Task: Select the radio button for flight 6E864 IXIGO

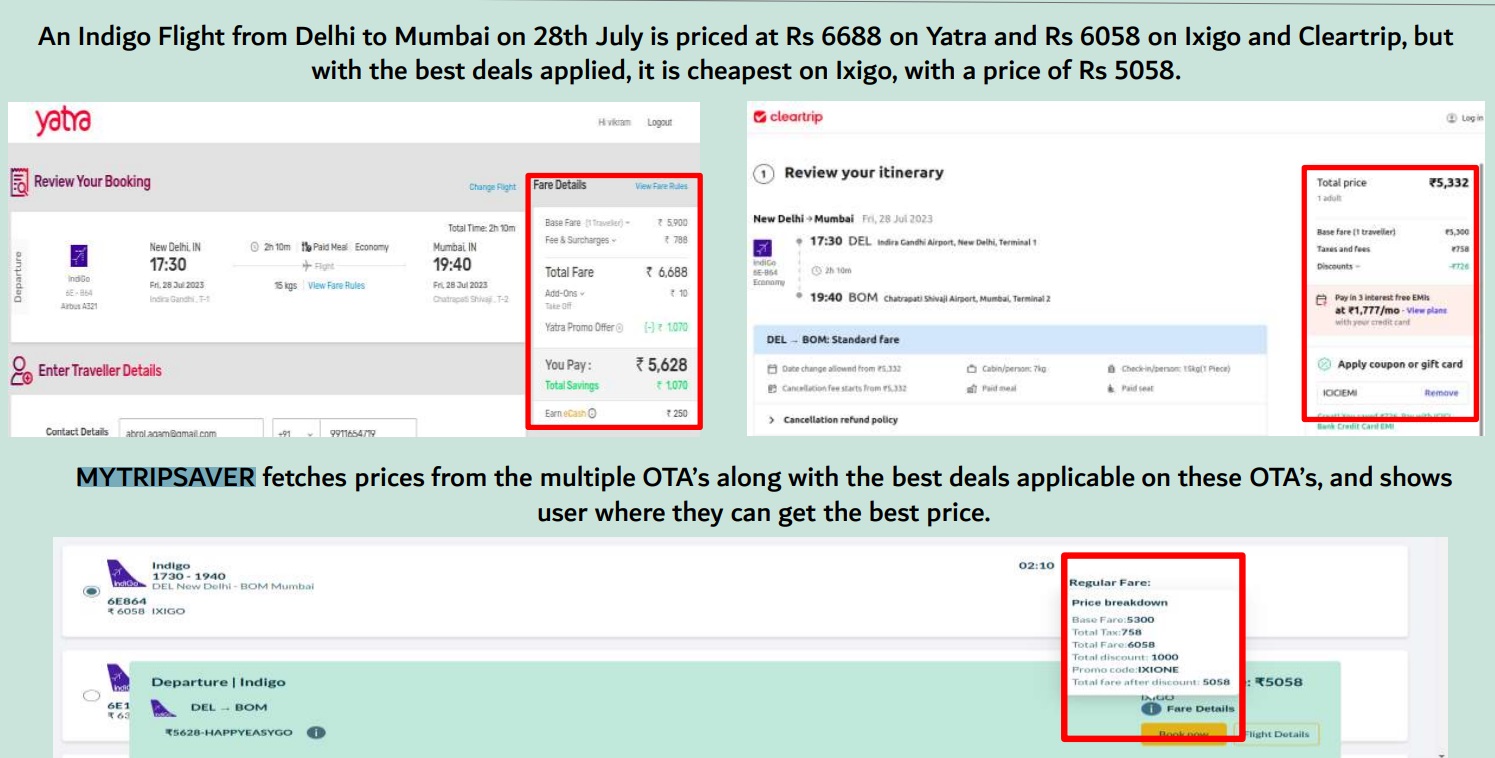Action: point(92,591)
